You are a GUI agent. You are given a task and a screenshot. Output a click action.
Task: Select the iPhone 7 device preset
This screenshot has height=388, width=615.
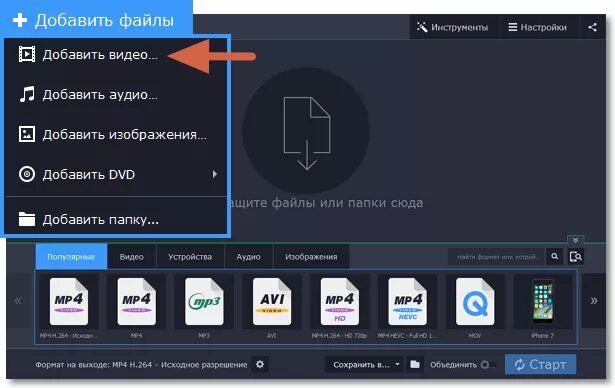coord(543,302)
